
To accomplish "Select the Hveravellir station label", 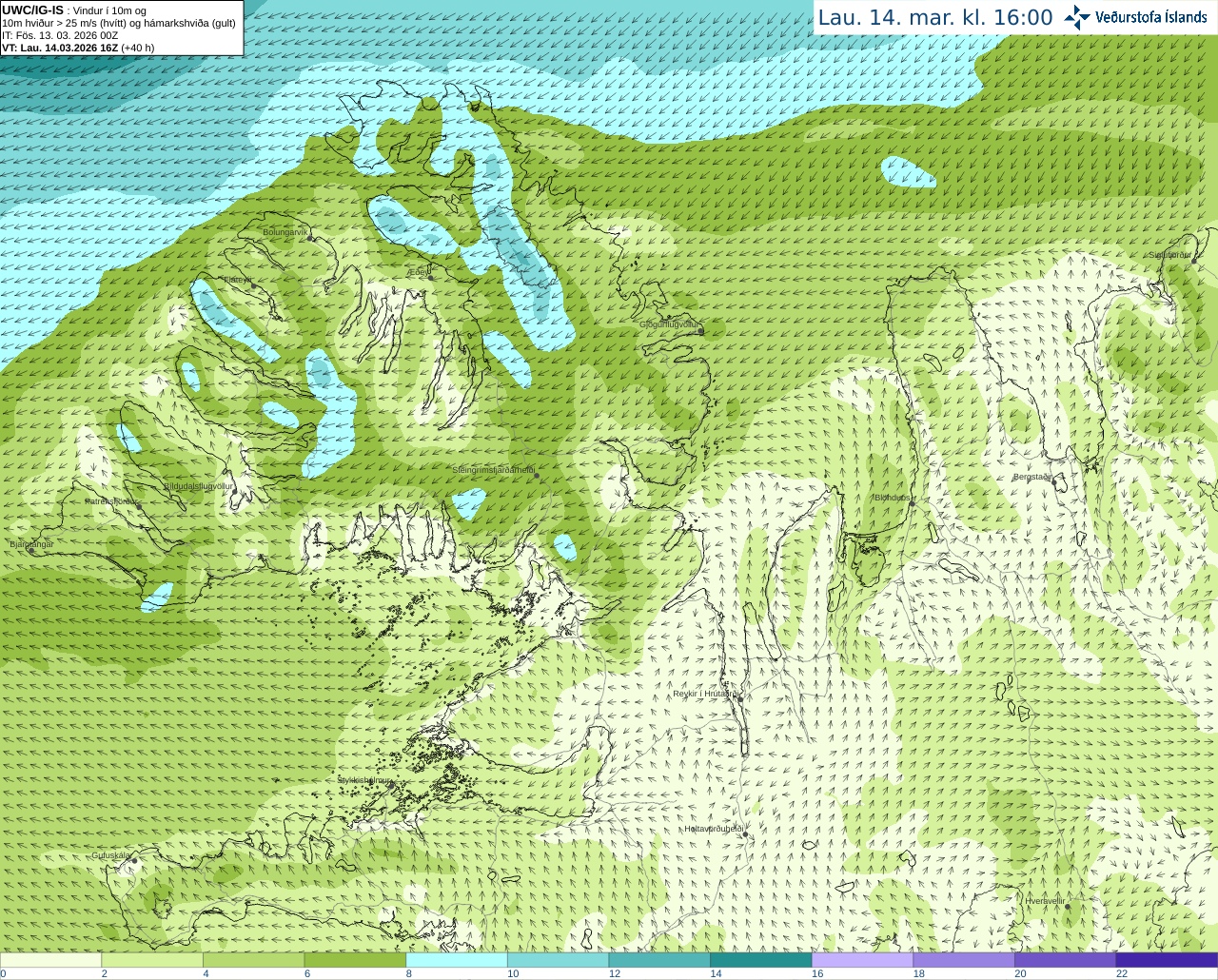I will (1045, 901).
